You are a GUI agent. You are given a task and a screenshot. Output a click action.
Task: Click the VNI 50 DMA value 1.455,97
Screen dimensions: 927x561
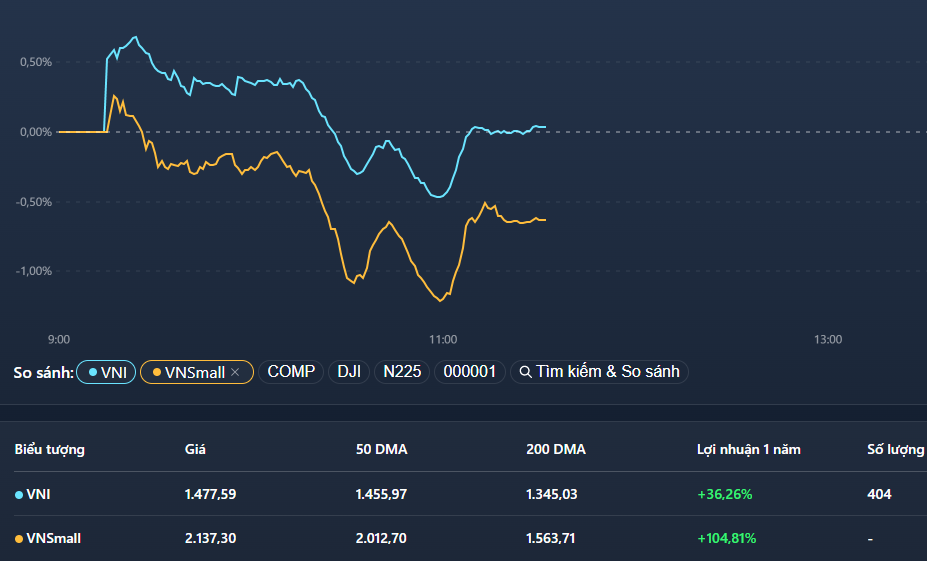(381, 494)
